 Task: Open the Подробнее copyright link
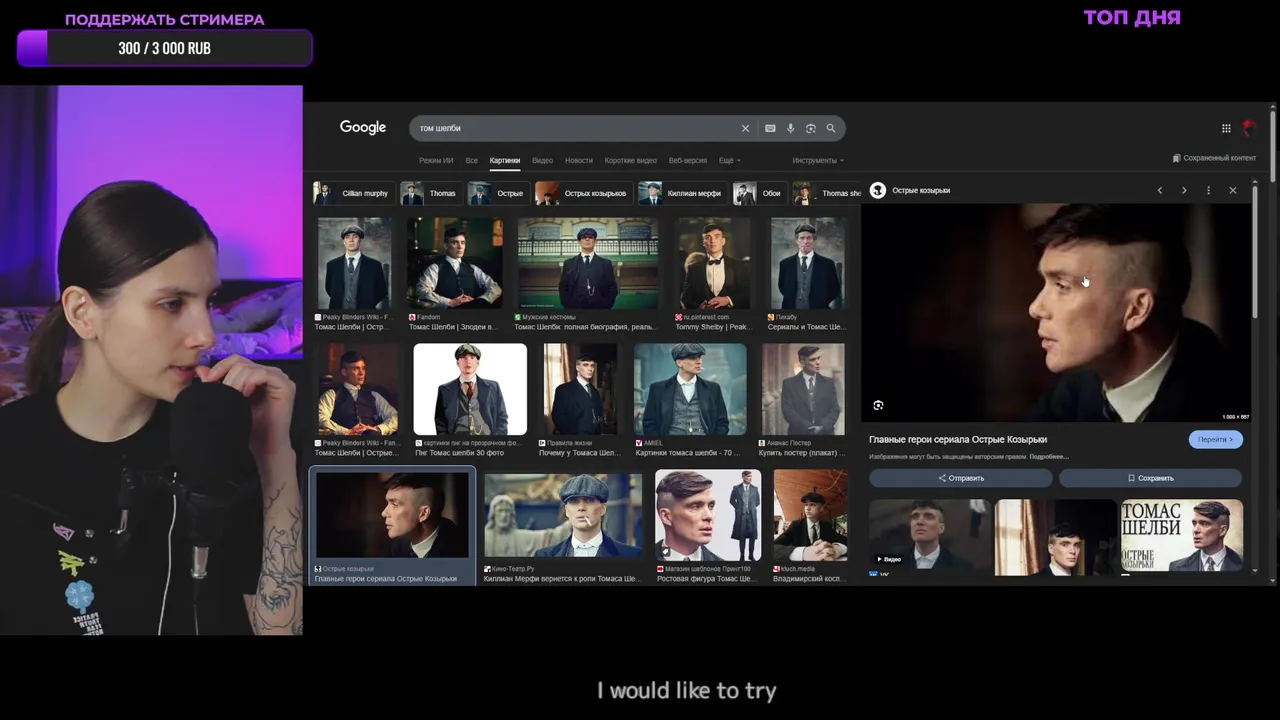(1048, 457)
